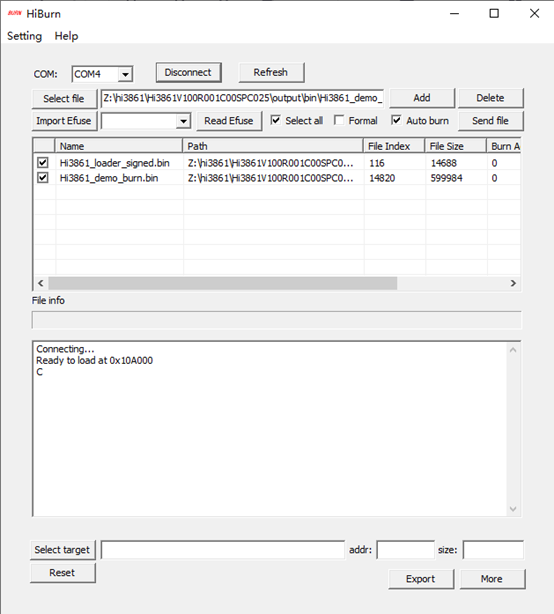Uncheck Hi3861_demo_burn.bin row checkbox
554x614 pixels.
43,178
